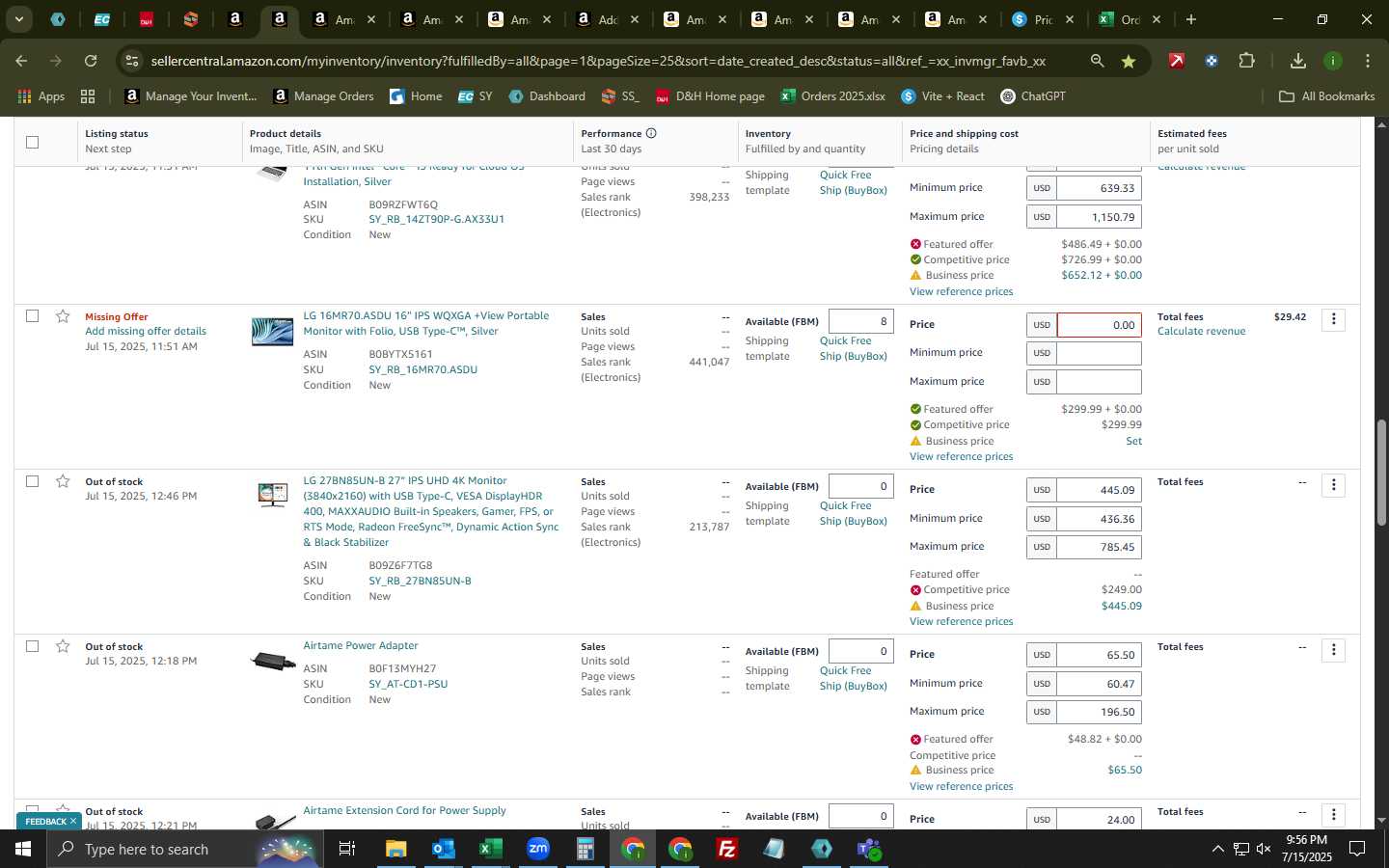Open the Chrome extensions puzzle icon
Screen dimensions: 1389x868
pyautogui.click(x=1246, y=61)
